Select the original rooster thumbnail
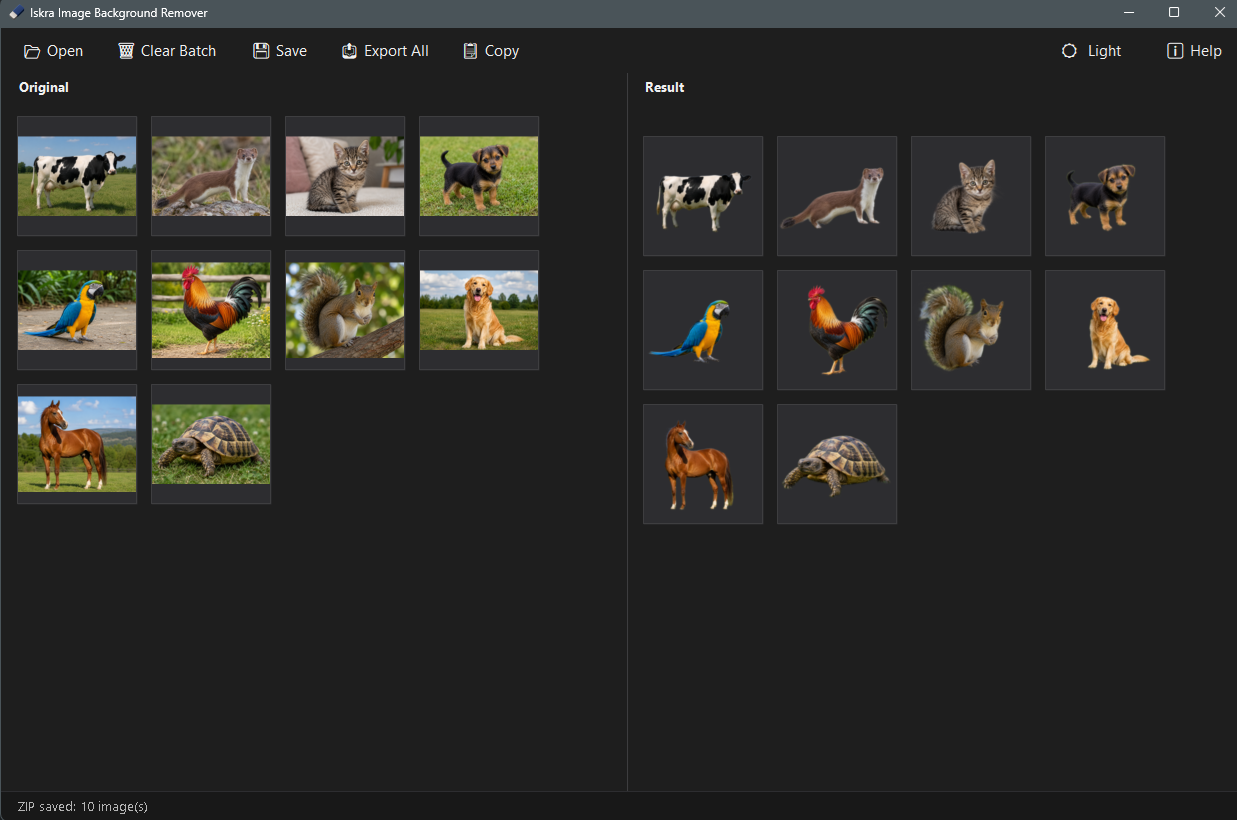Screen dimensions: 1237x820 (x=211, y=310)
